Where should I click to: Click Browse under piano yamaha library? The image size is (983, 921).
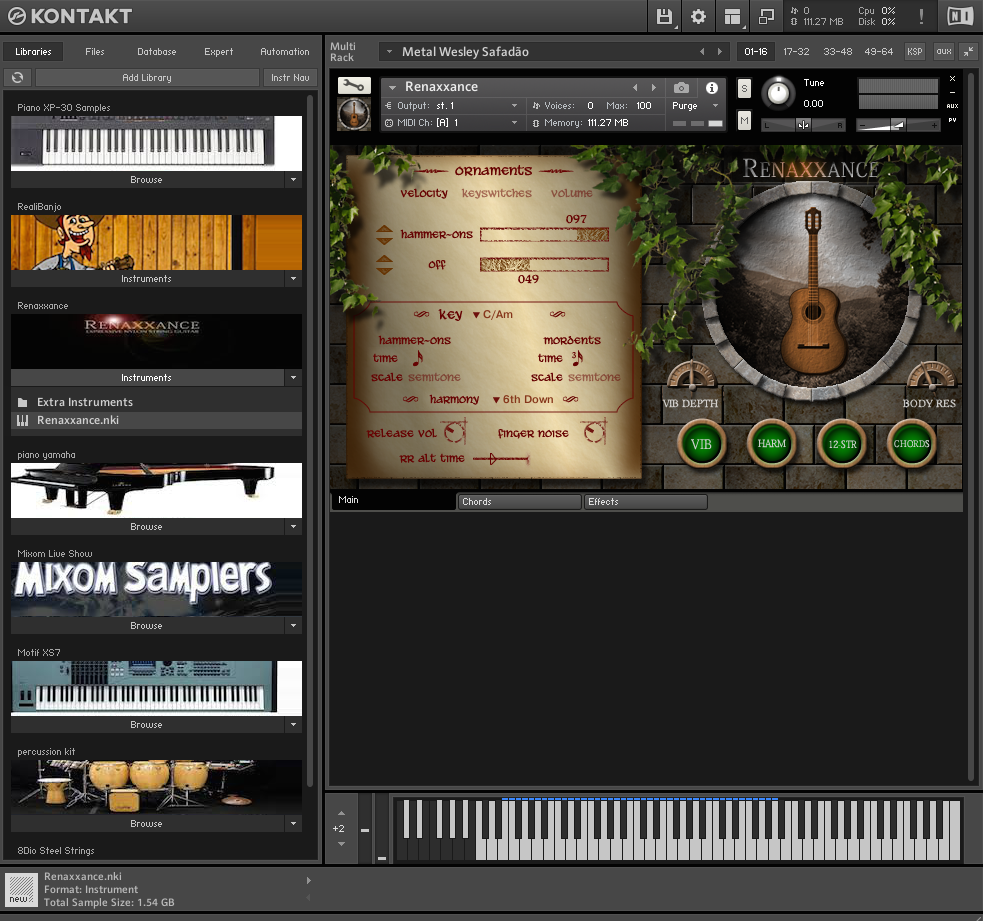click(147, 527)
